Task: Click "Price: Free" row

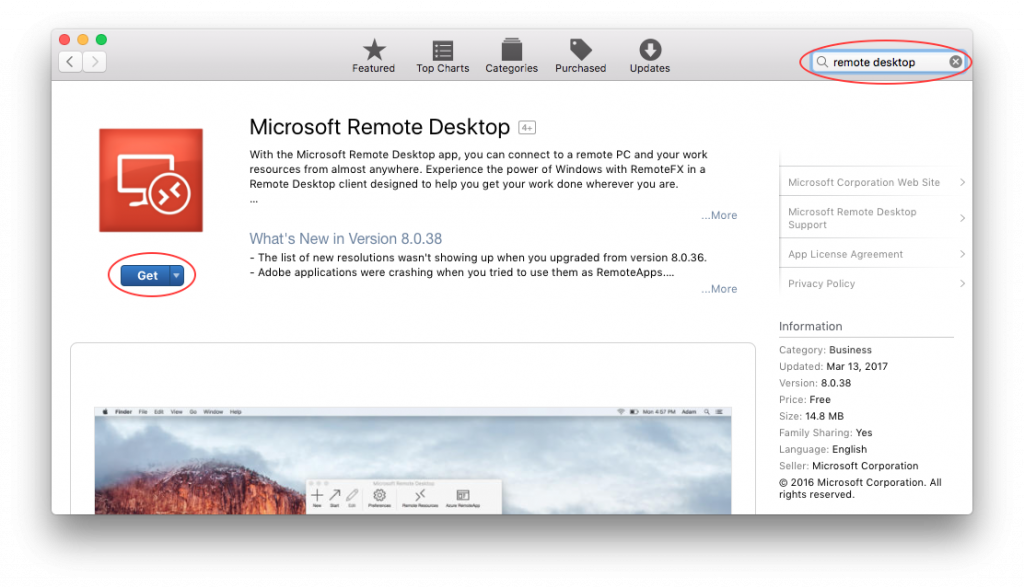Action: click(x=805, y=400)
